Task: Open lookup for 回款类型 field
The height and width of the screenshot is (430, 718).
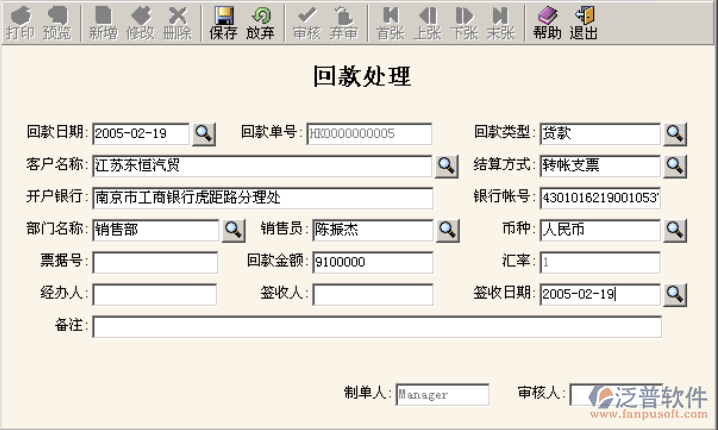Action: (675, 133)
